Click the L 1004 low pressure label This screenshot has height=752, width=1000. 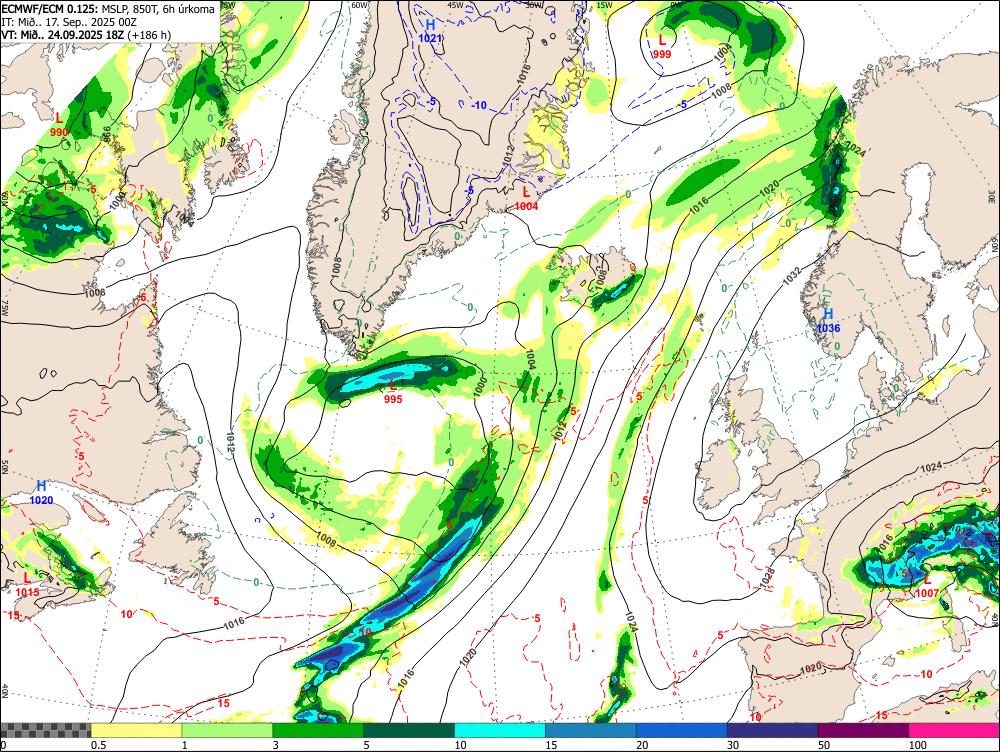click(526, 198)
